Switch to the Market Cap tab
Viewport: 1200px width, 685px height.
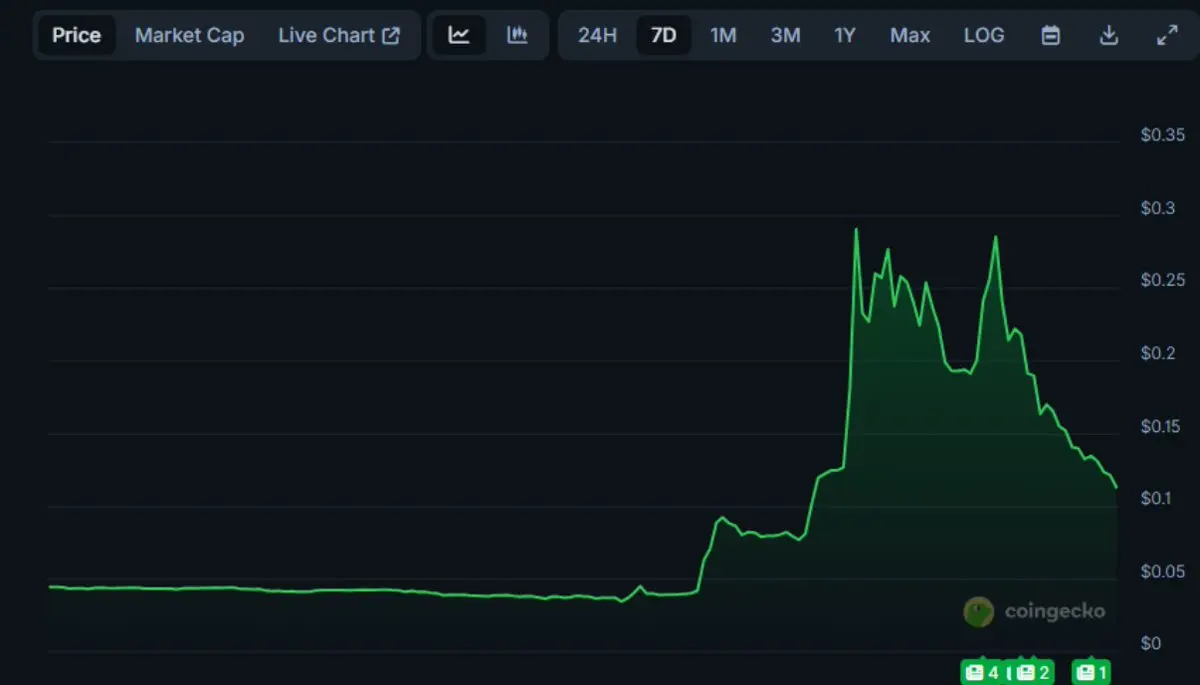[x=189, y=35]
